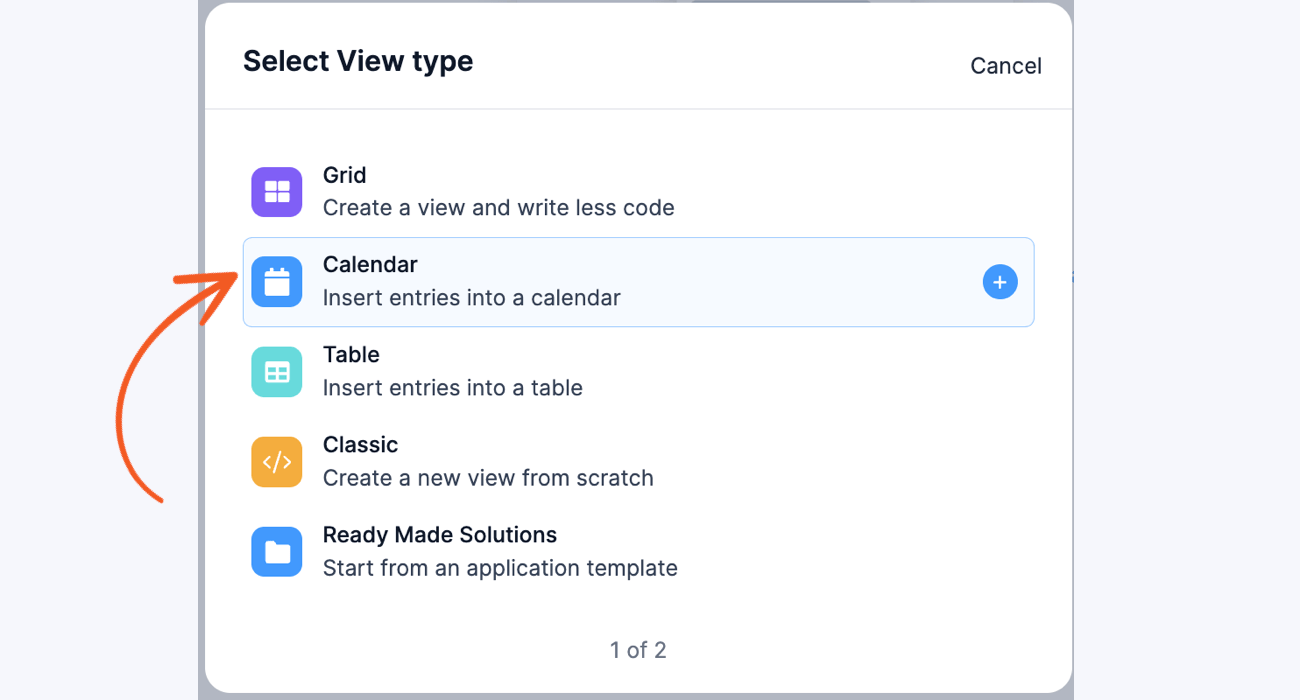Click 'Start from an application template' text
Image resolution: width=1300 pixels, height=700 pixels.
(x=500, y=567)
